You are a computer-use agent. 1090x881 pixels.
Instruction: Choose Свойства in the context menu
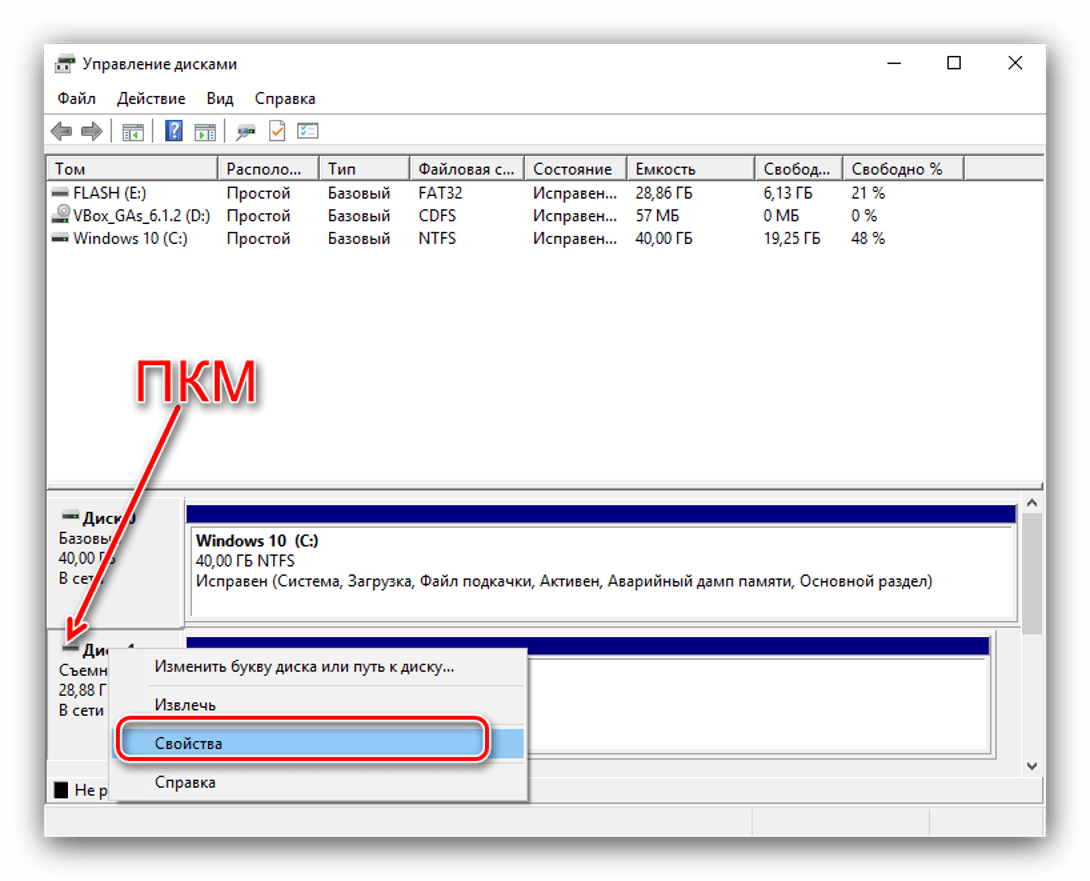click(x=188, y=743)
